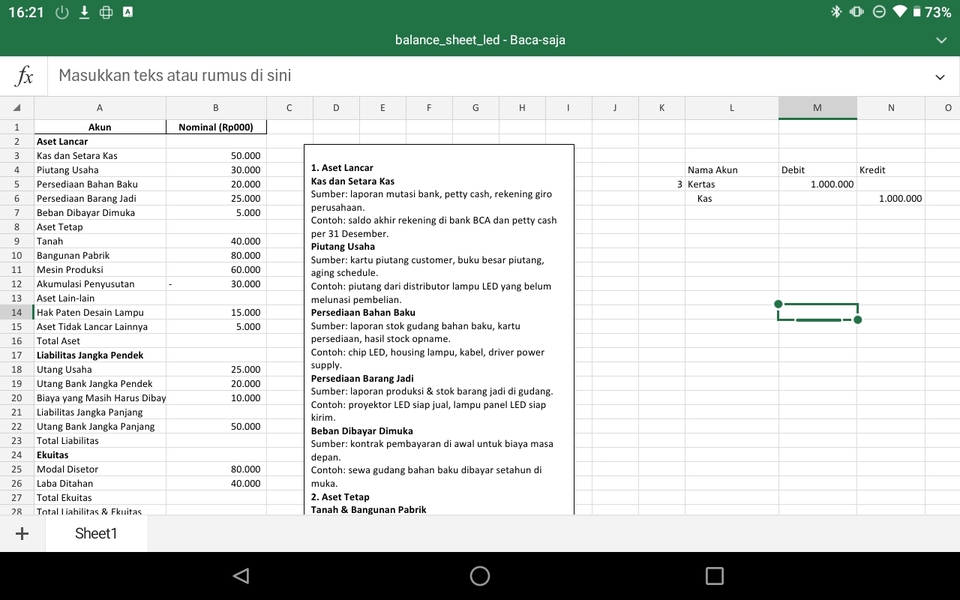Expand the ribbon with top chevron

point(940,40)
